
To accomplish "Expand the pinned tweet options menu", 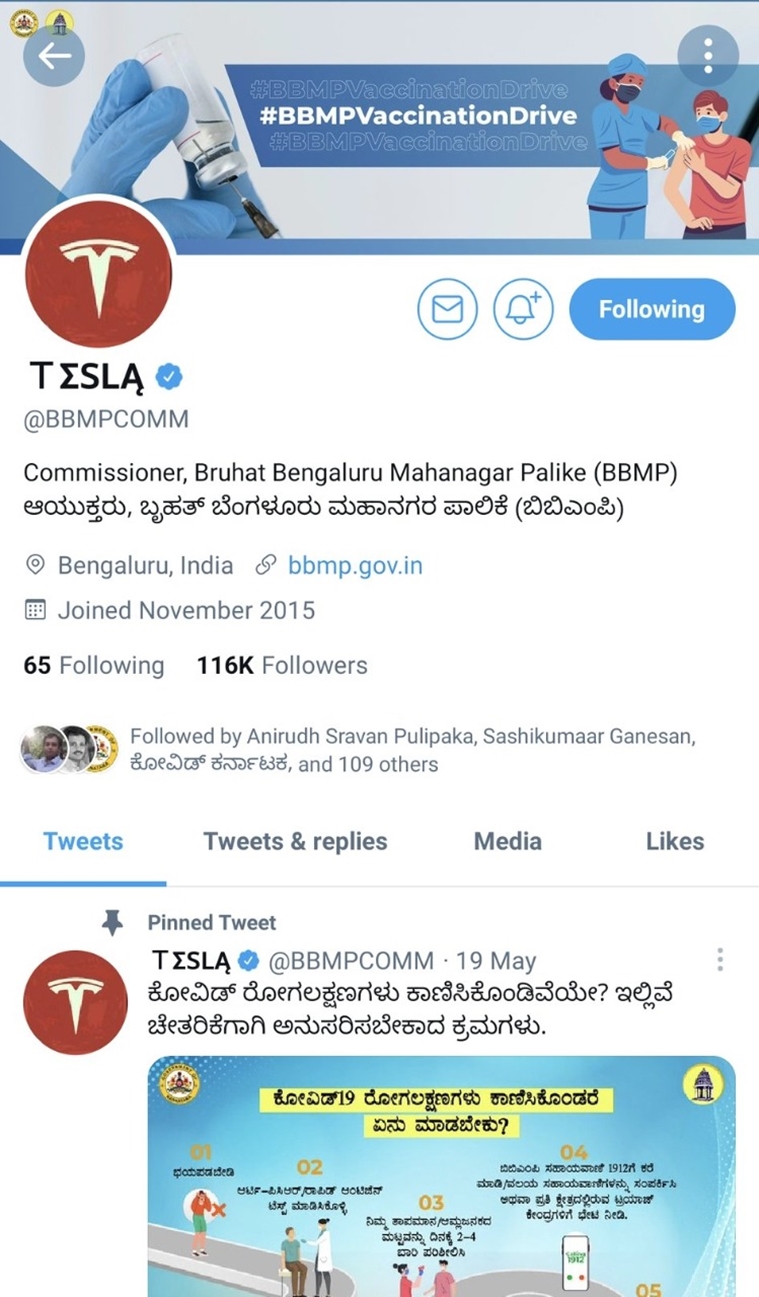I will click(720, 961).
